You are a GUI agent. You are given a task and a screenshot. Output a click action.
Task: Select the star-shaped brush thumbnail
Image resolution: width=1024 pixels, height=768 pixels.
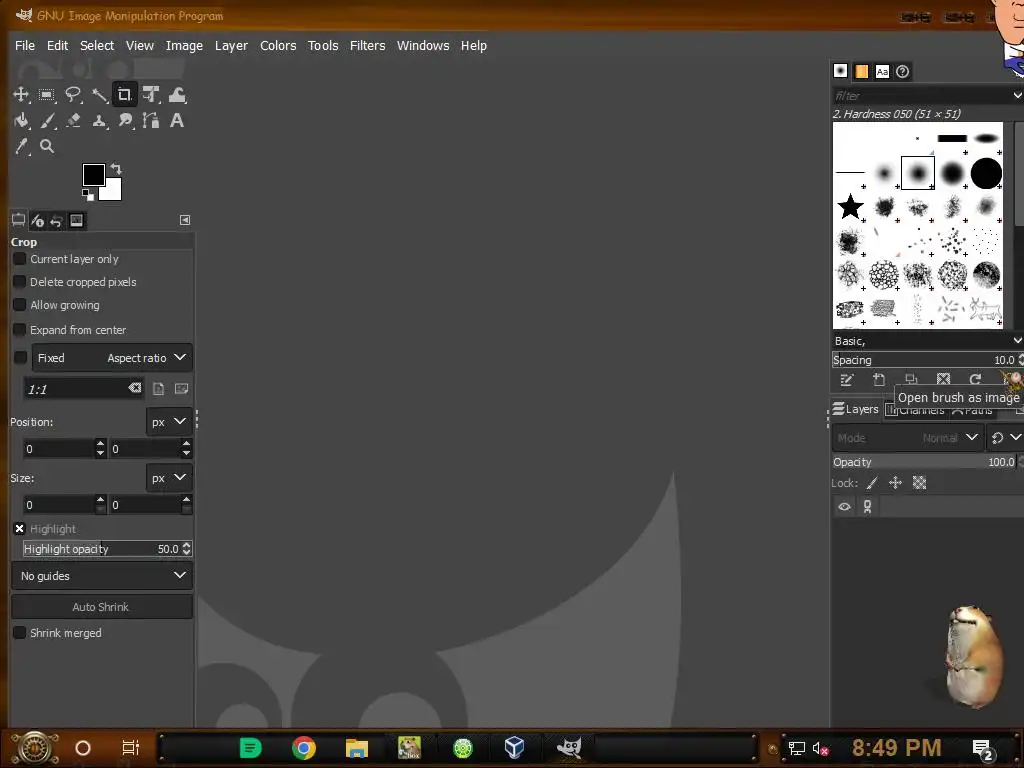850,207
